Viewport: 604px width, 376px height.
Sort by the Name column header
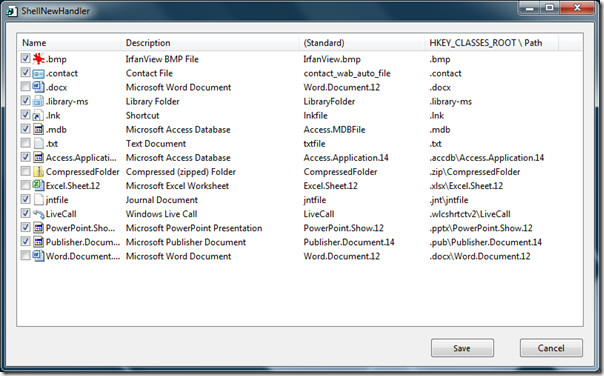coord(69,43)
